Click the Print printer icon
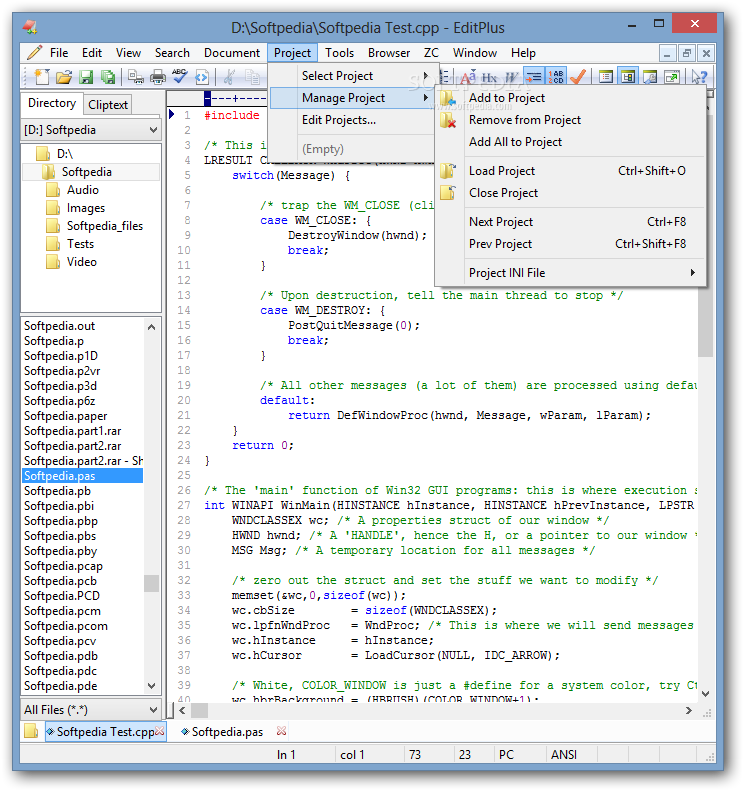This screenshot has height=791, width=744. (x=158, y=77)
